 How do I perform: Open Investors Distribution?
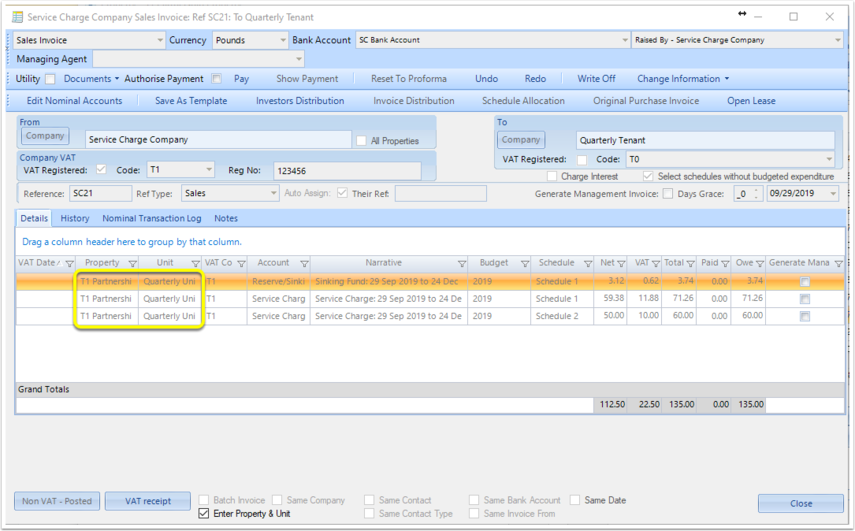(x=300, y=101)
